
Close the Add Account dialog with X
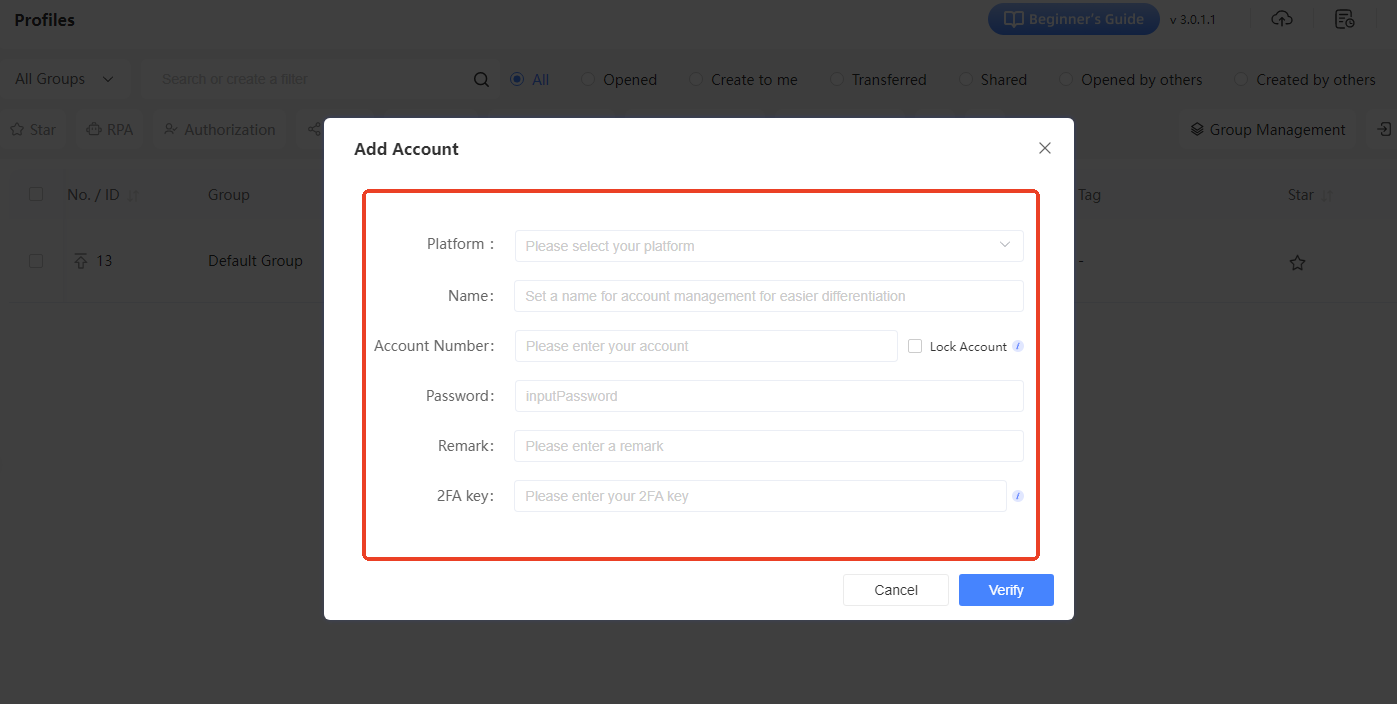pos(1044,148)
